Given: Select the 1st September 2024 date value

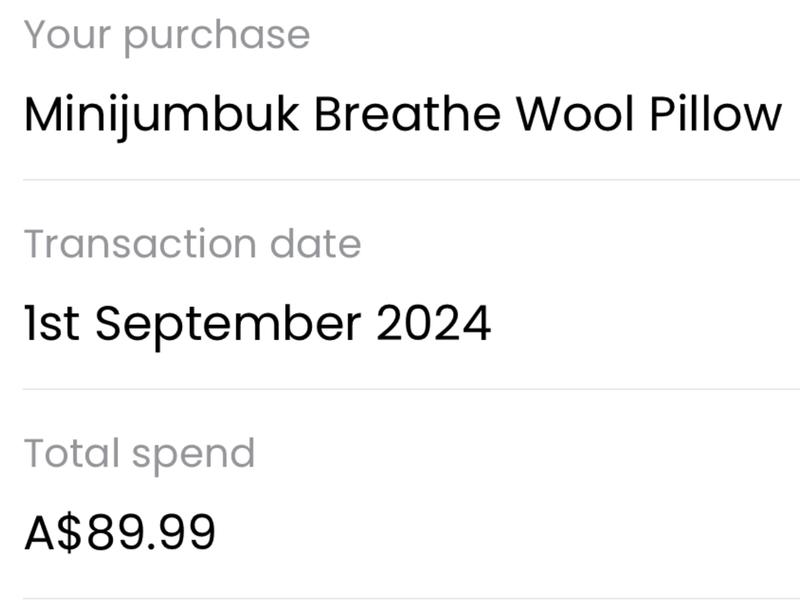Looking at the screenshot, I should coord(257,324).
